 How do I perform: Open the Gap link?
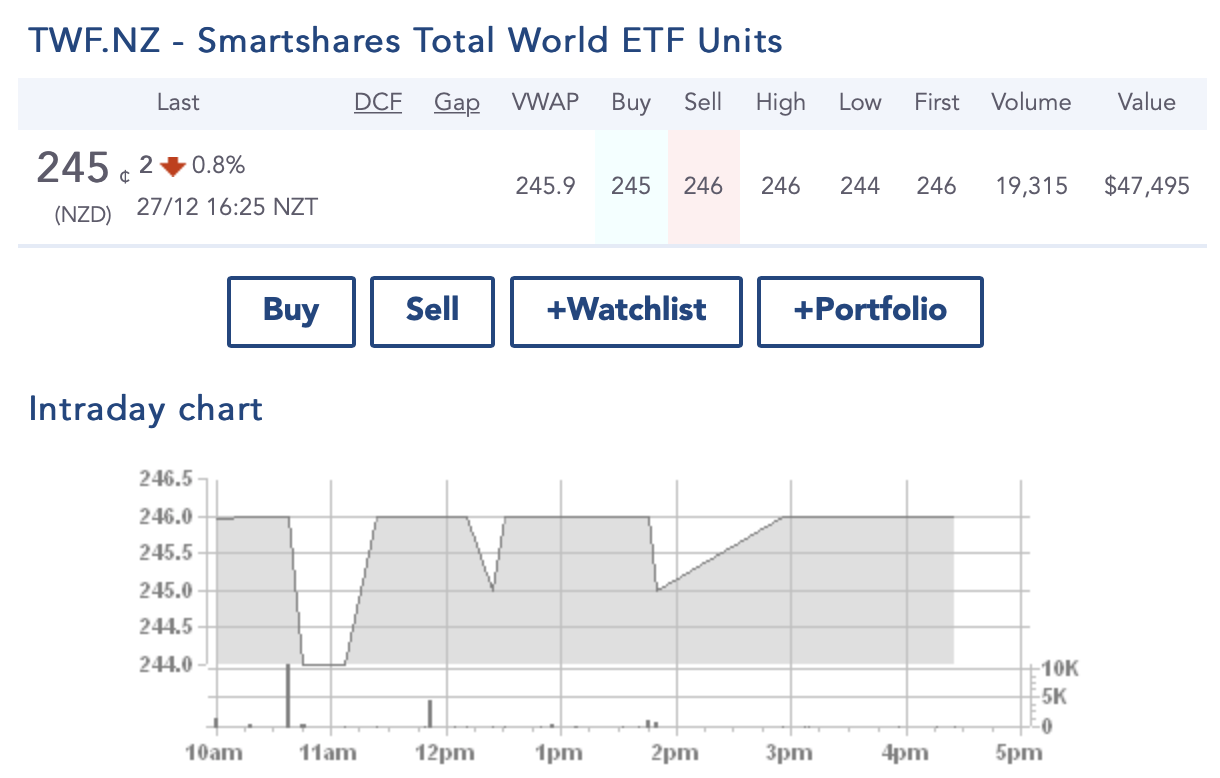point(456,102)
